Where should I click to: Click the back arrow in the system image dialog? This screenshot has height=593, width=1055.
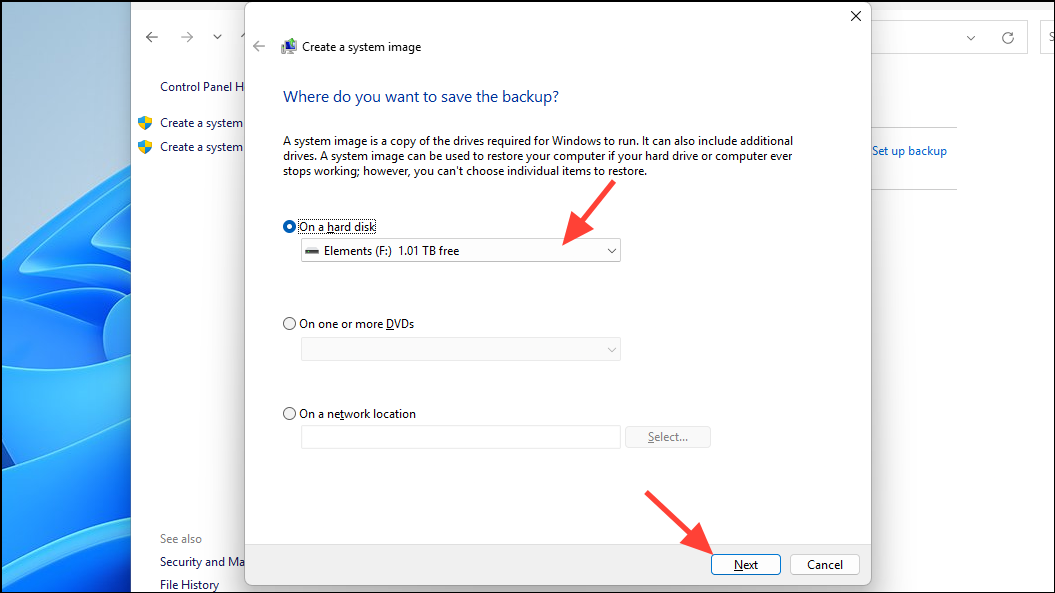258,46
